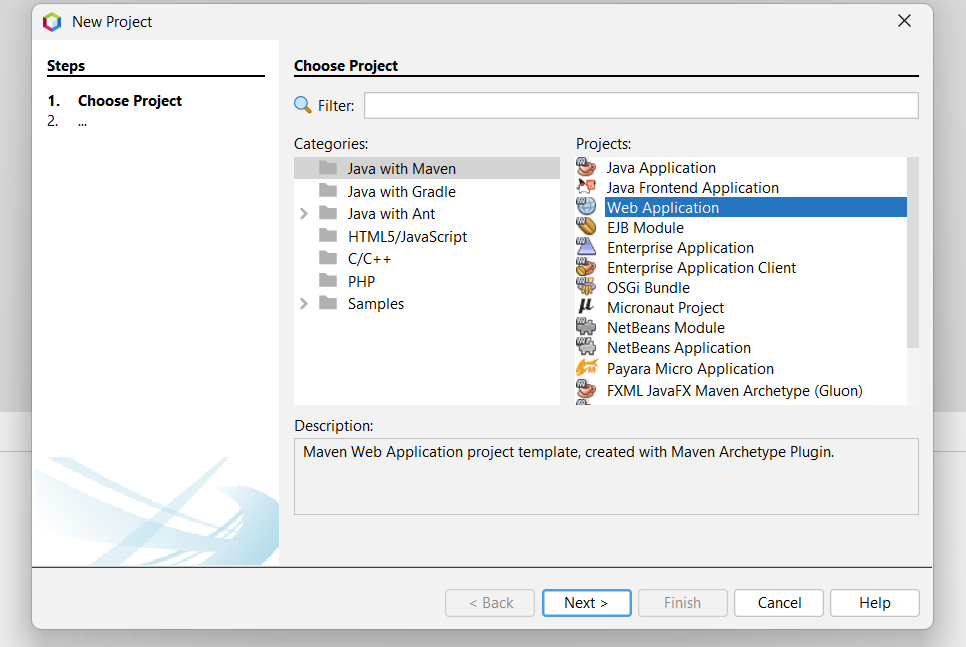Select Micronaut Project type

[665, 307]
